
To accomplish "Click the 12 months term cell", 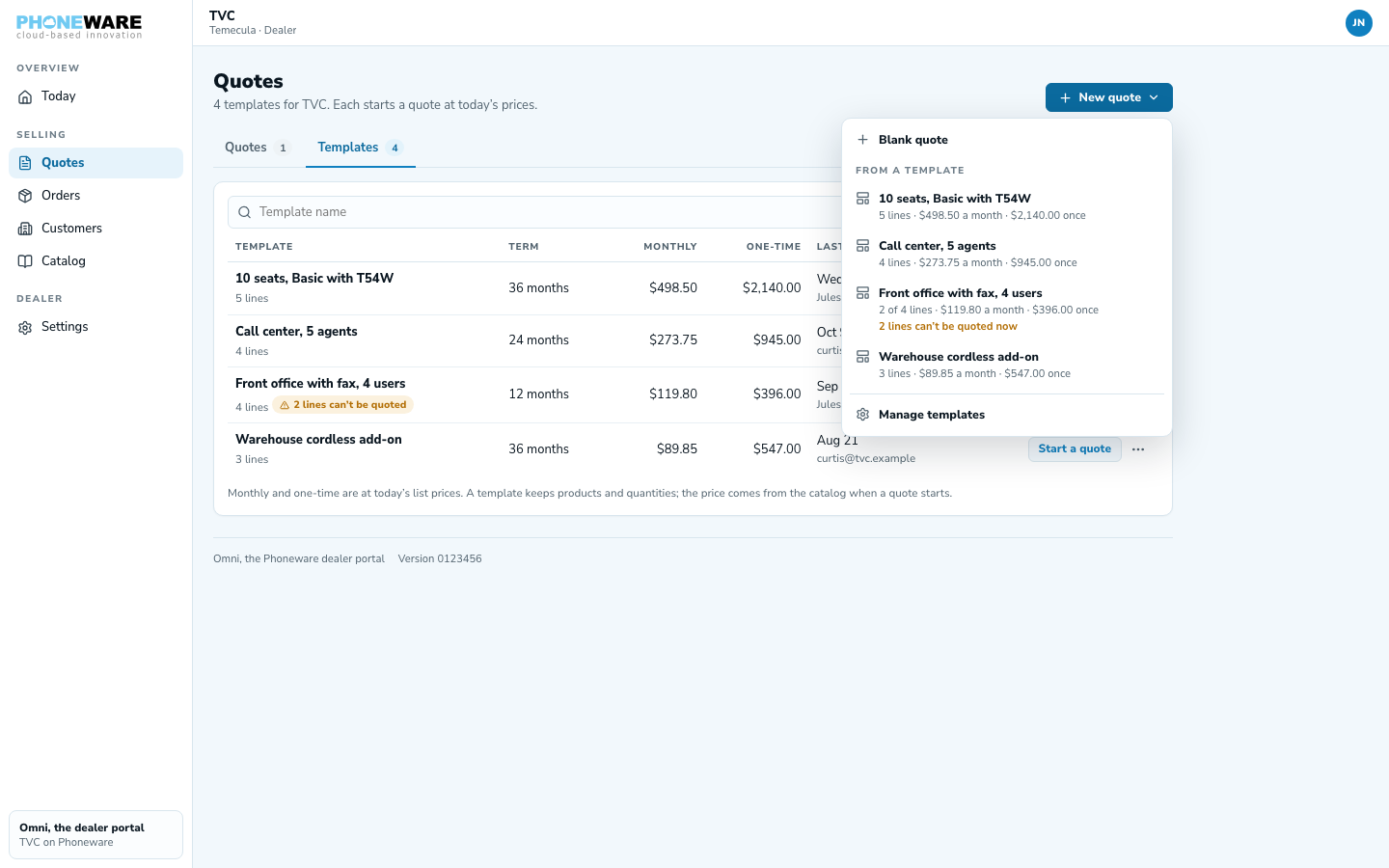I will click(x=539, y=394).
